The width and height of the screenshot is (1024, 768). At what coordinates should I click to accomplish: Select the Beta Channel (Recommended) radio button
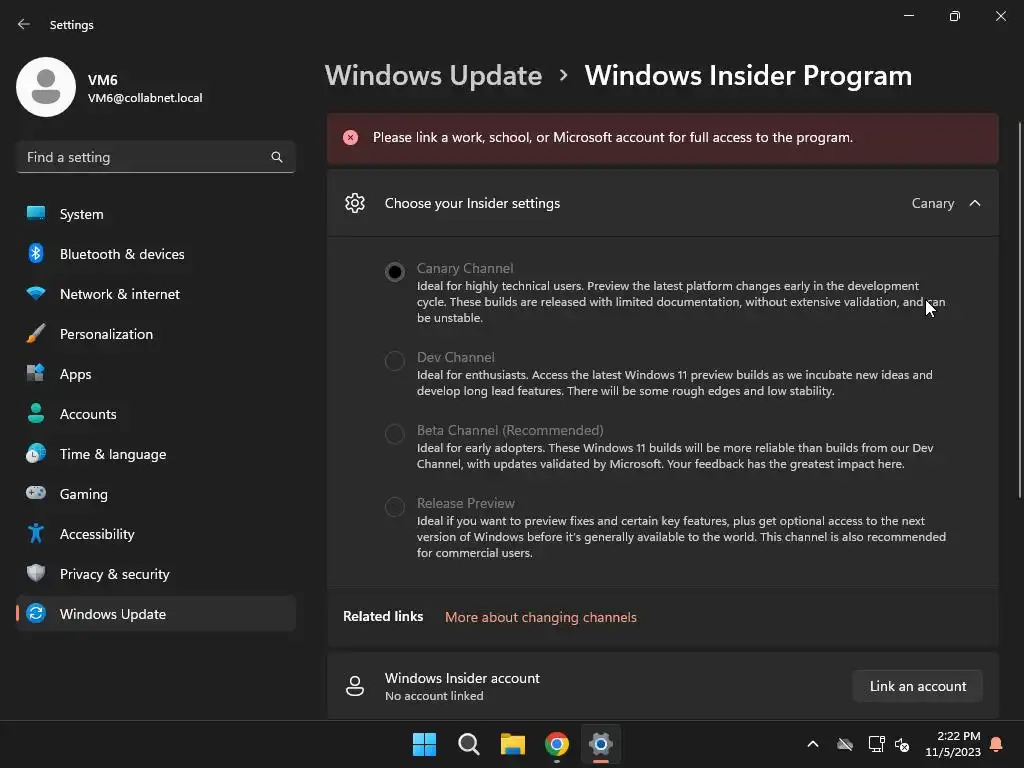coord(394,434)
